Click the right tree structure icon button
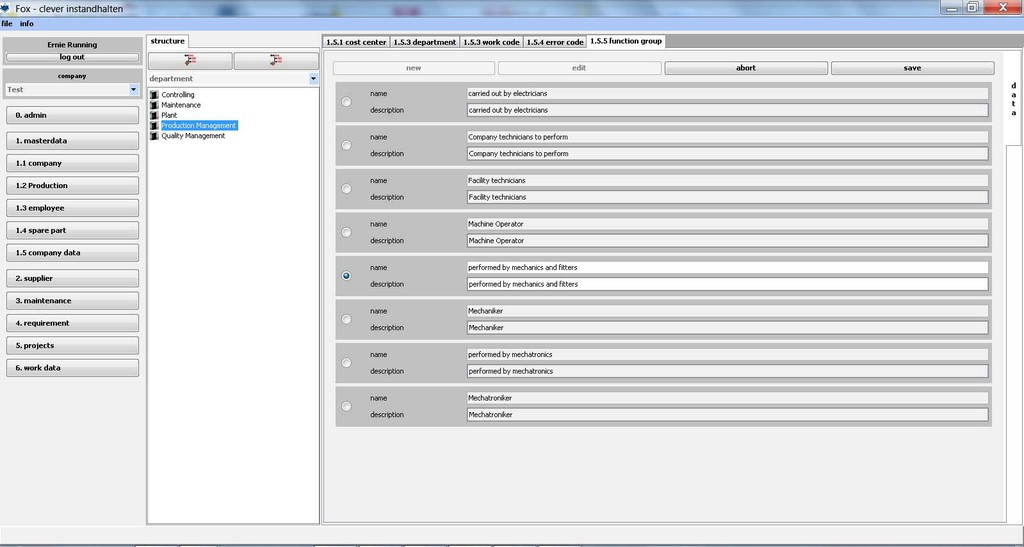 click(x=276, y=61)
